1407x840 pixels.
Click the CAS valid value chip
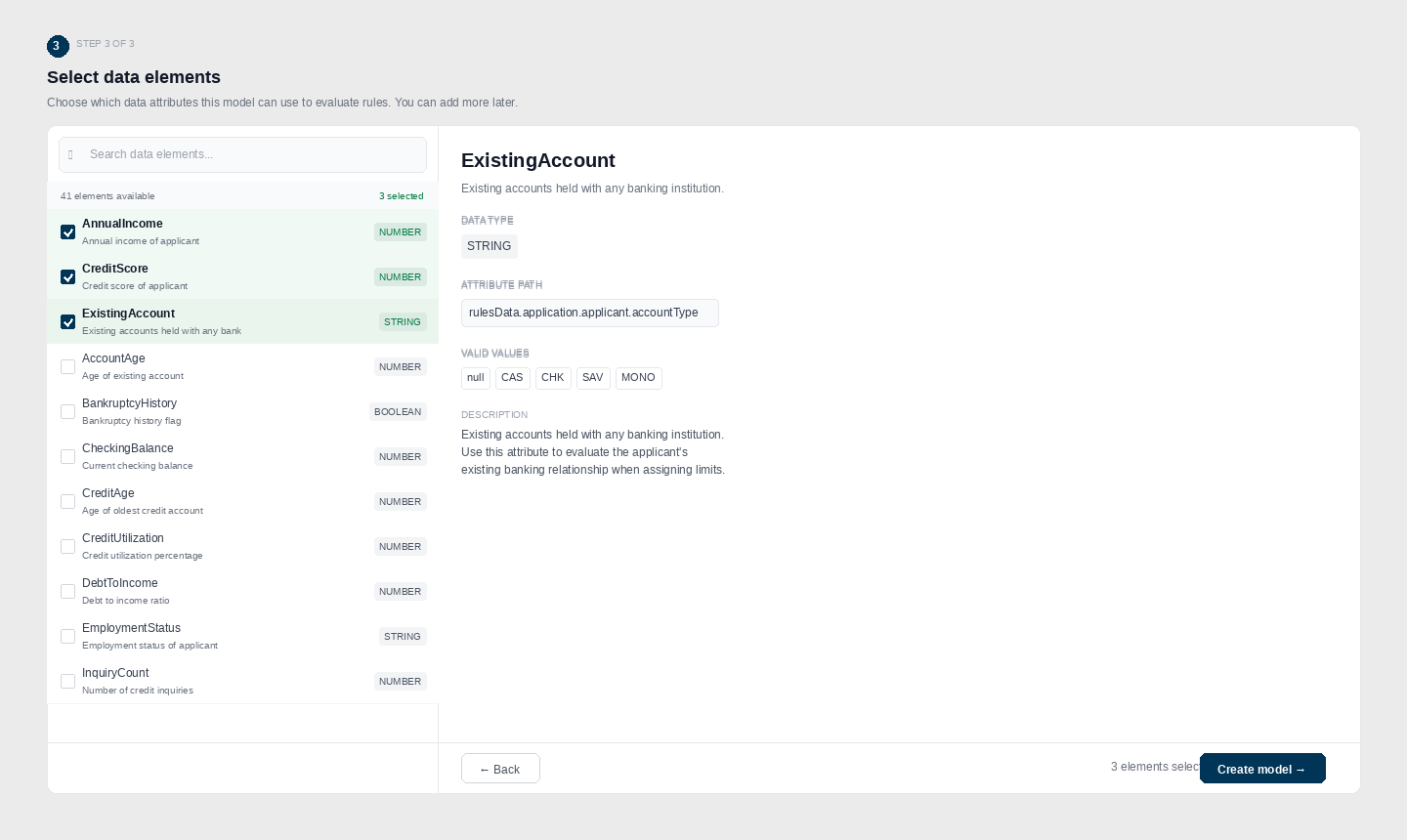512,378
